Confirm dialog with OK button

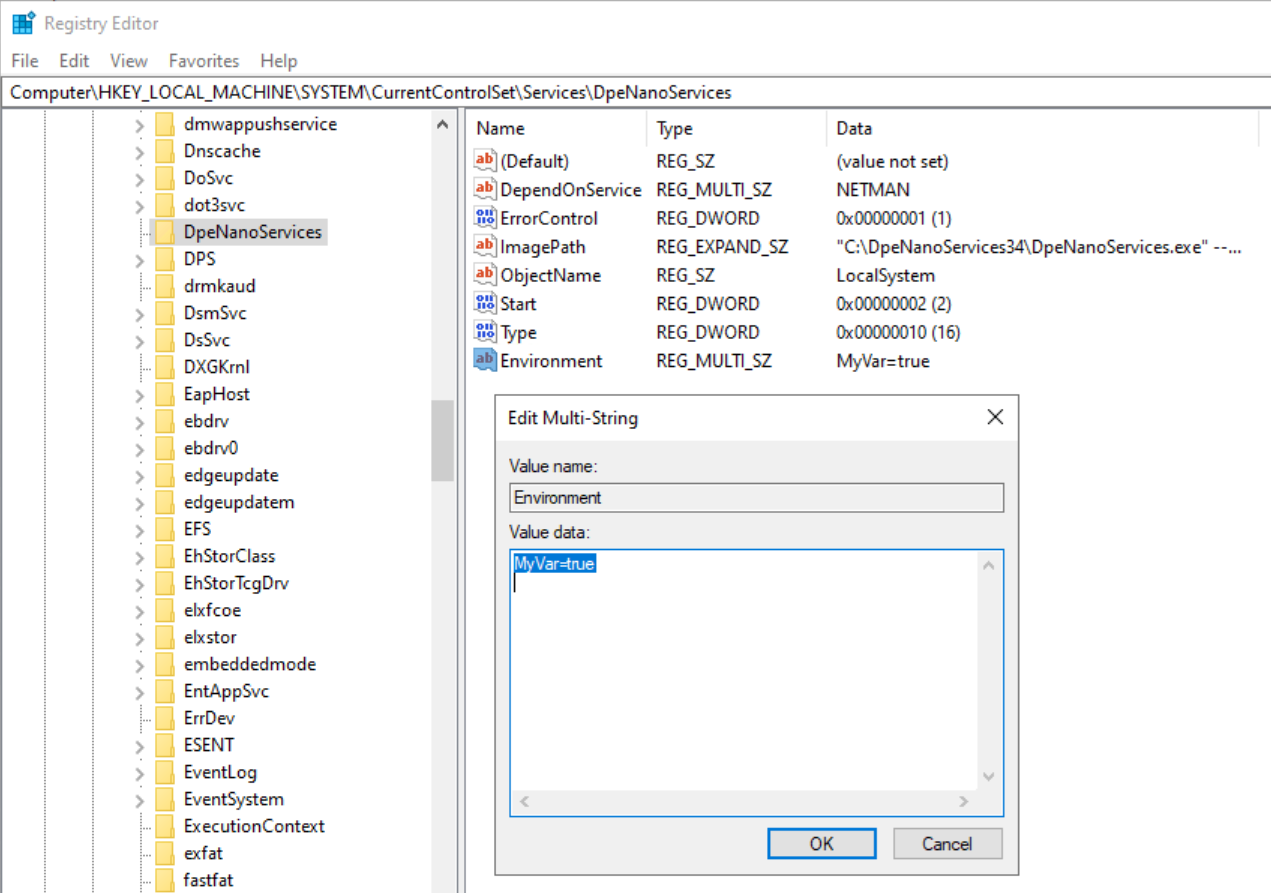tap(821, 843)
